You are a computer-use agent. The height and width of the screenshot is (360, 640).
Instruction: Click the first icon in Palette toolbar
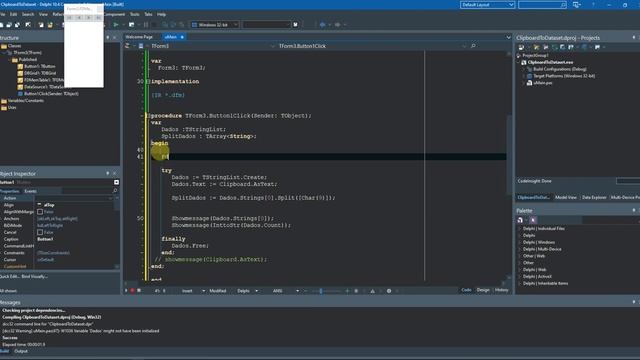(x=520, y=220)
